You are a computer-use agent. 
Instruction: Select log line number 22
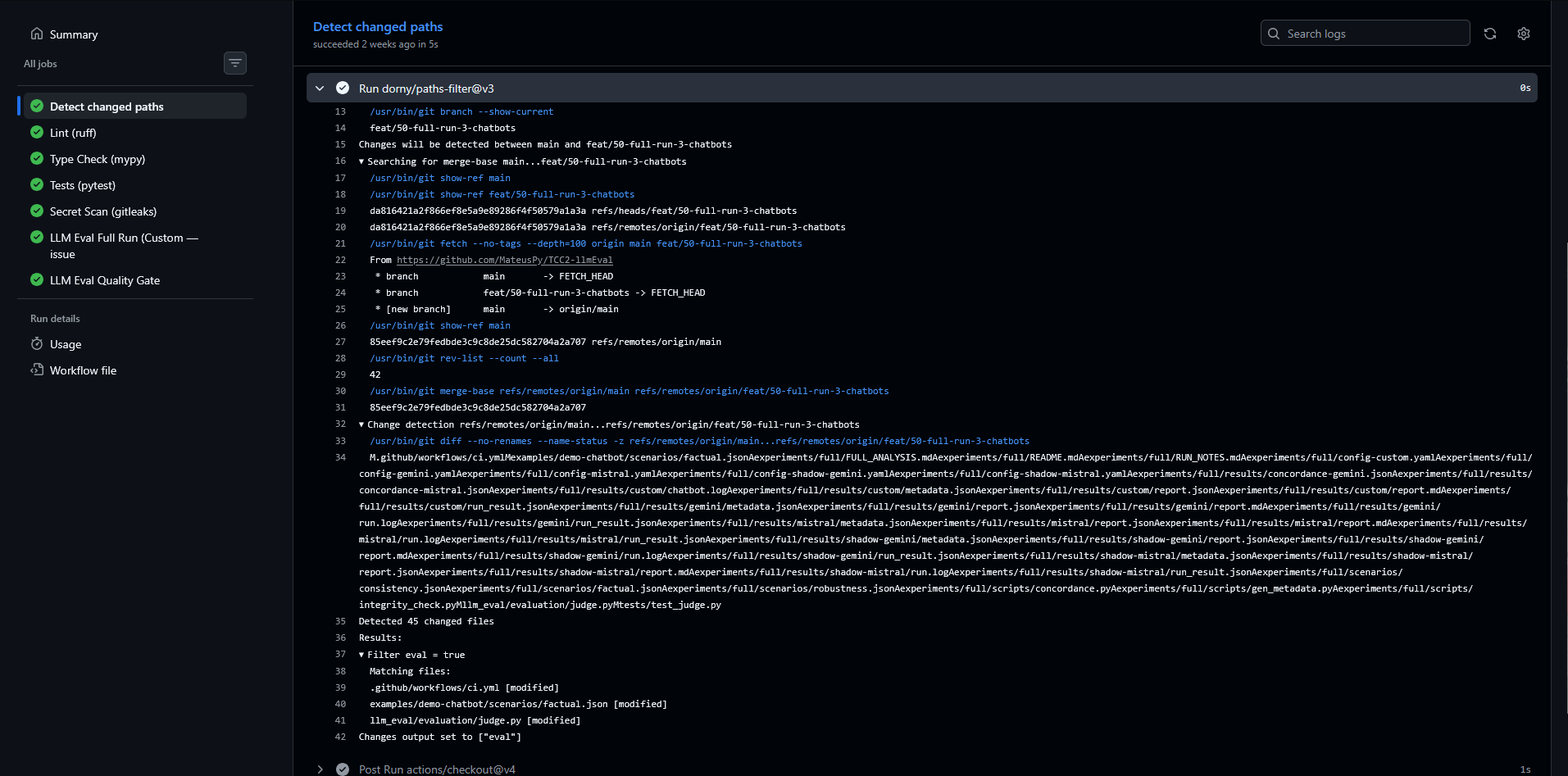[340, 260]
